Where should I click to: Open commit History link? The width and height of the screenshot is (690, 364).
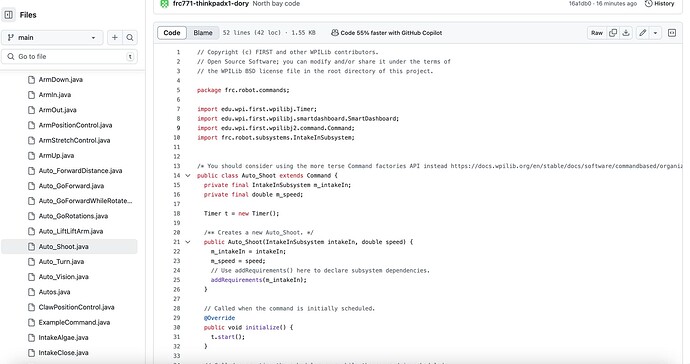[659, 4]
